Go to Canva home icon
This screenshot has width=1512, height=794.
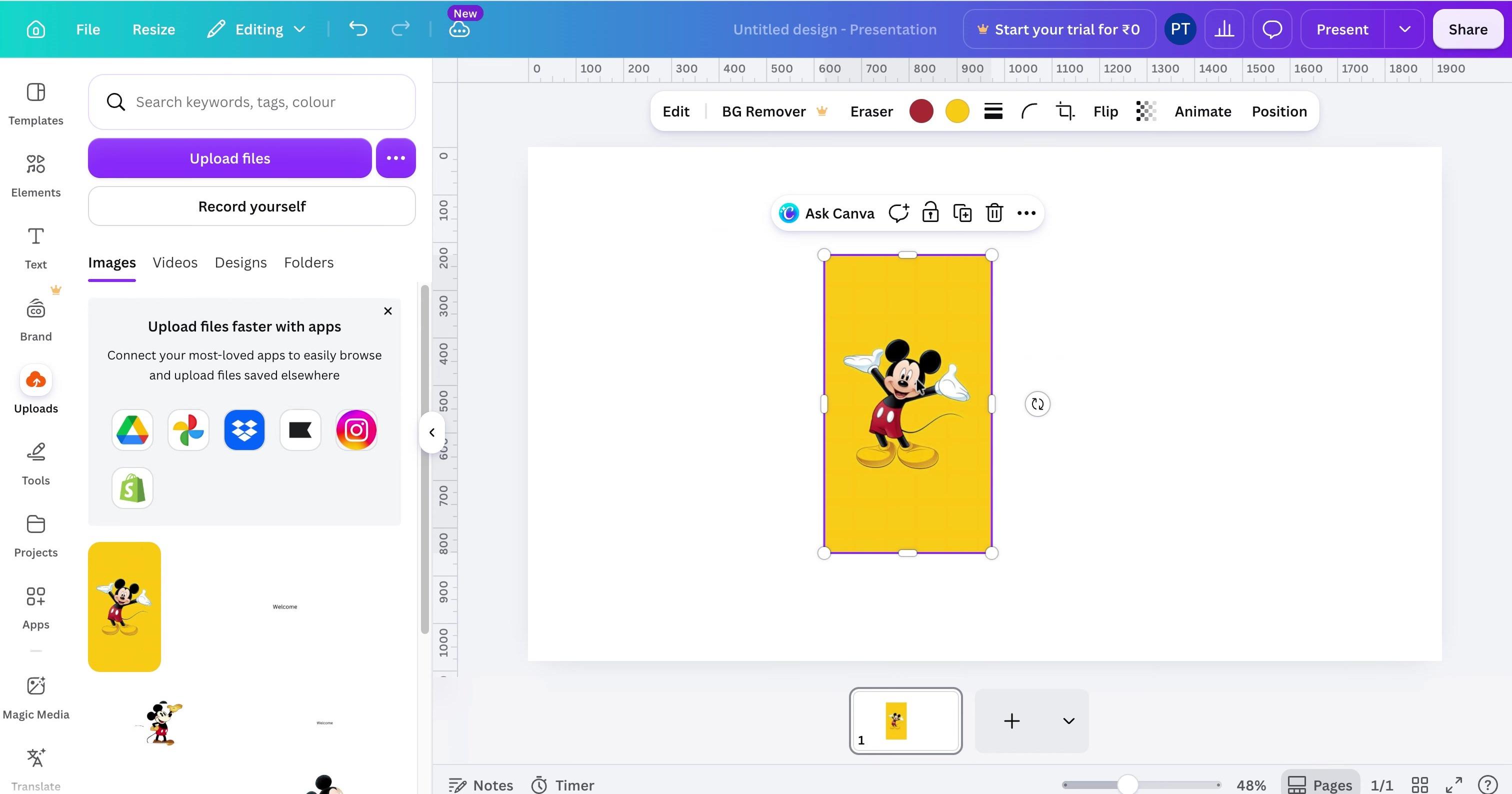36,29
